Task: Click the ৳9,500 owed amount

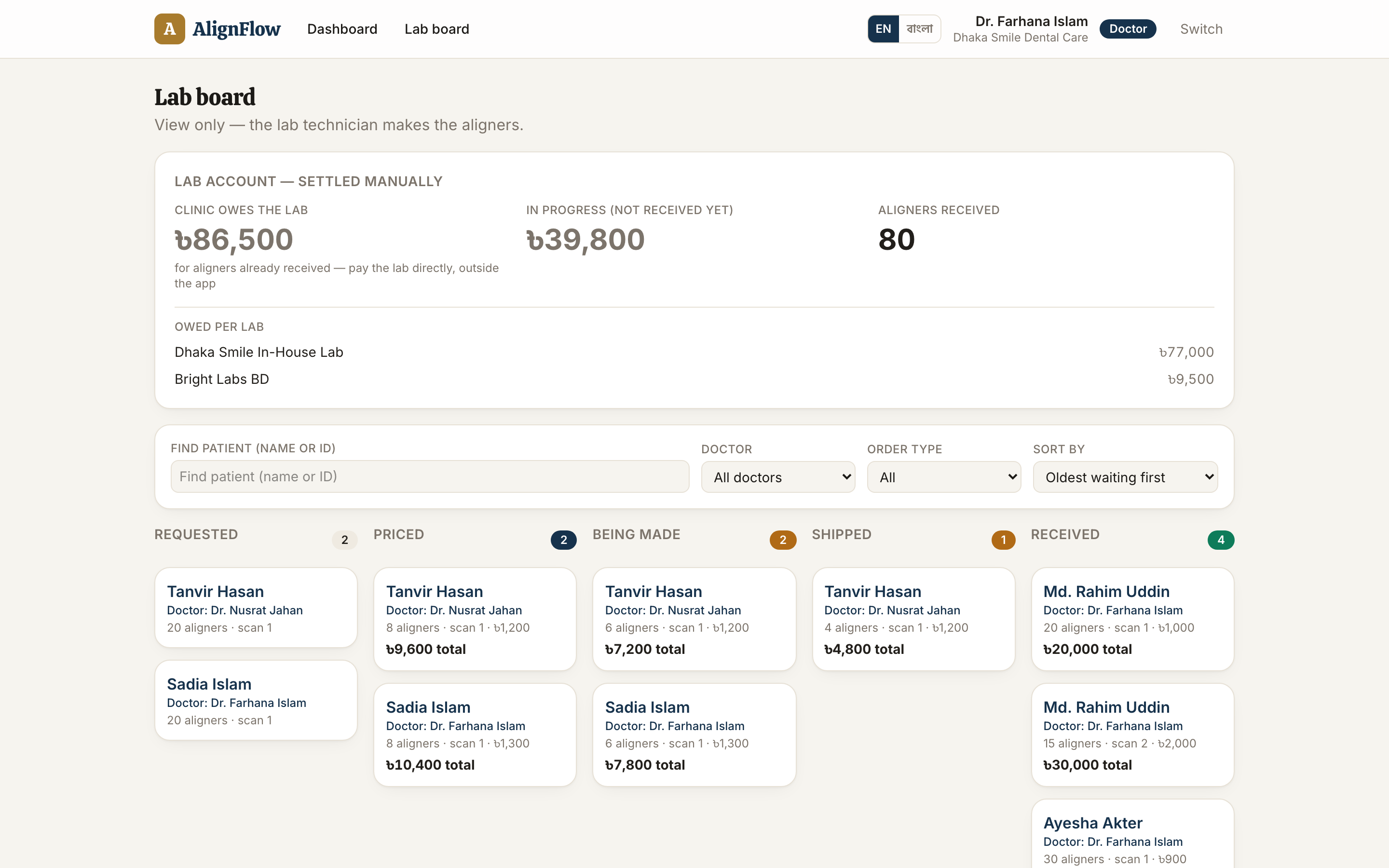Action: [1190, 379]
